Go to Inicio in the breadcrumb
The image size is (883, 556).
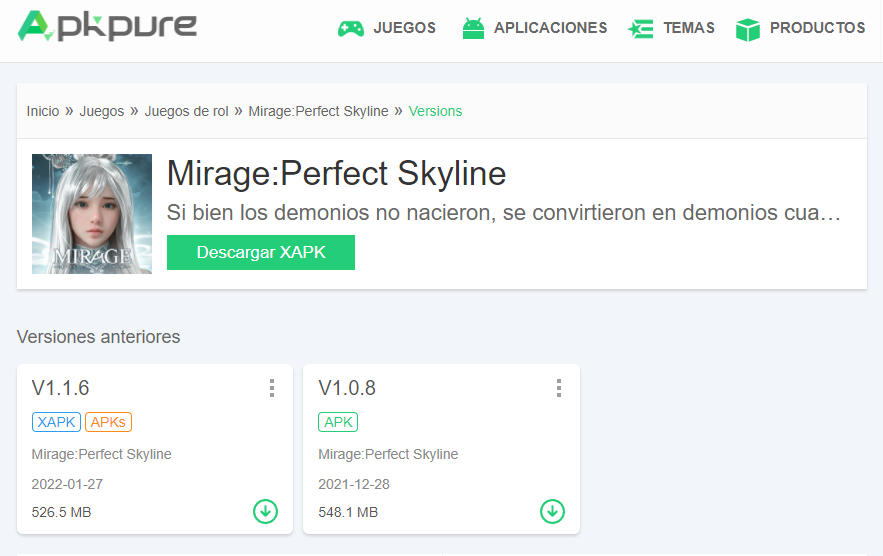tap(43, 111)
